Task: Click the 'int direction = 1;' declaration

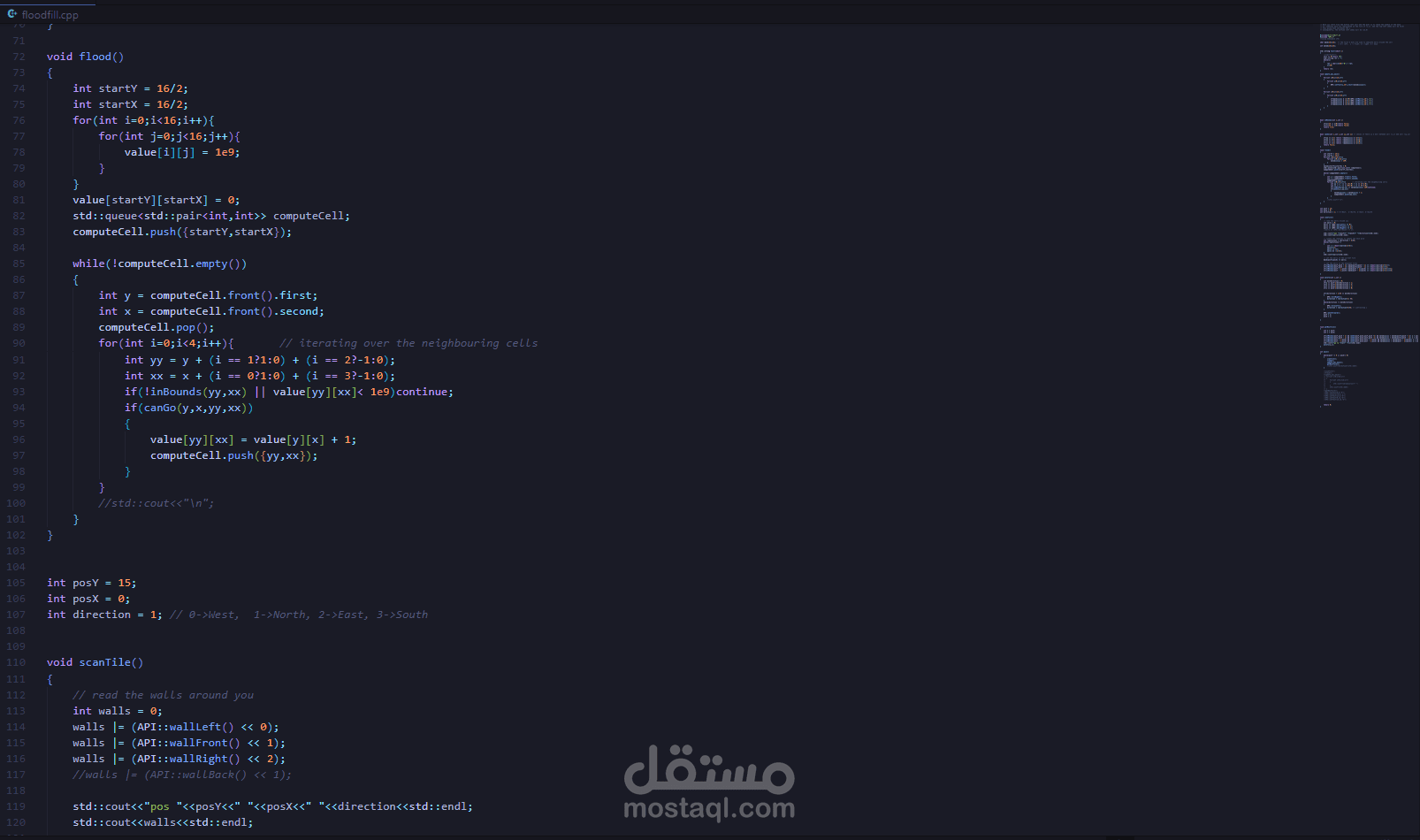Action: click(x=104, y=615)
